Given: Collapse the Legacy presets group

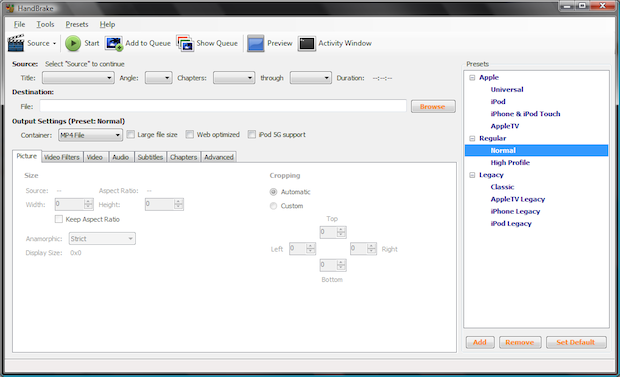Looking at the screenshot, I should pyautogui.click(x=472, y=175).
